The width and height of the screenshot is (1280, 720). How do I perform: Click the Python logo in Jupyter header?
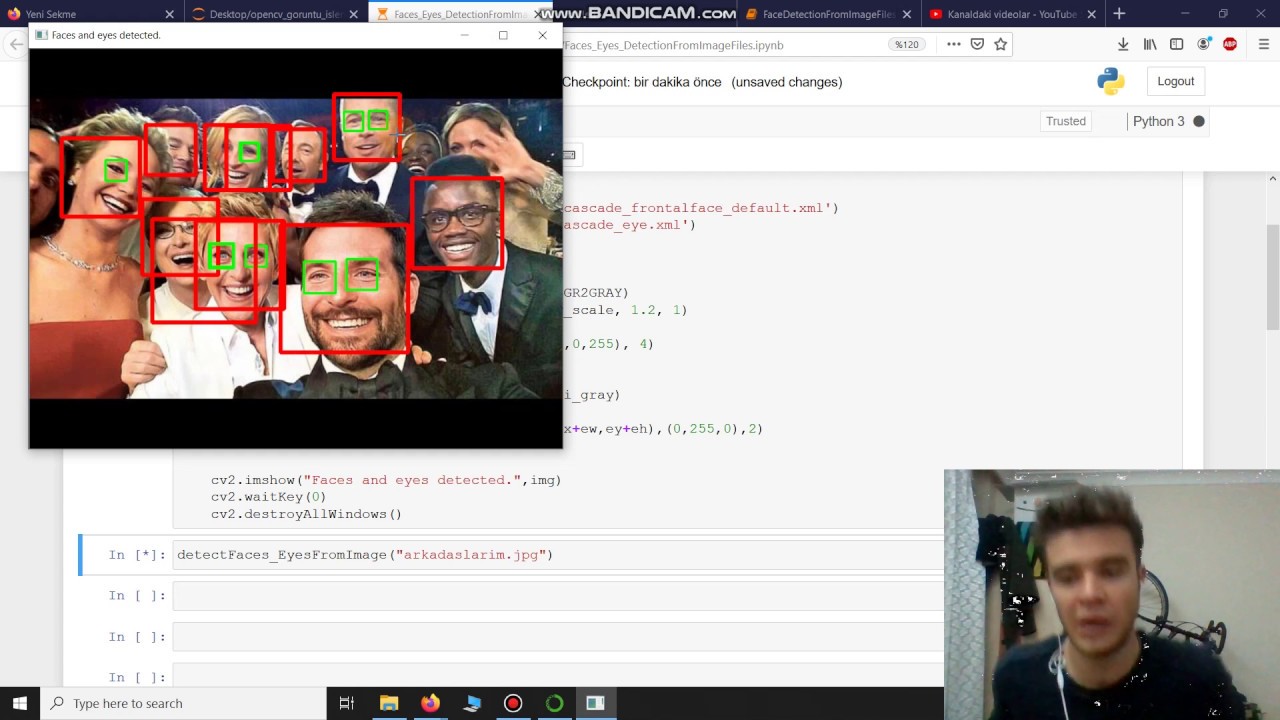point(1111,81)
